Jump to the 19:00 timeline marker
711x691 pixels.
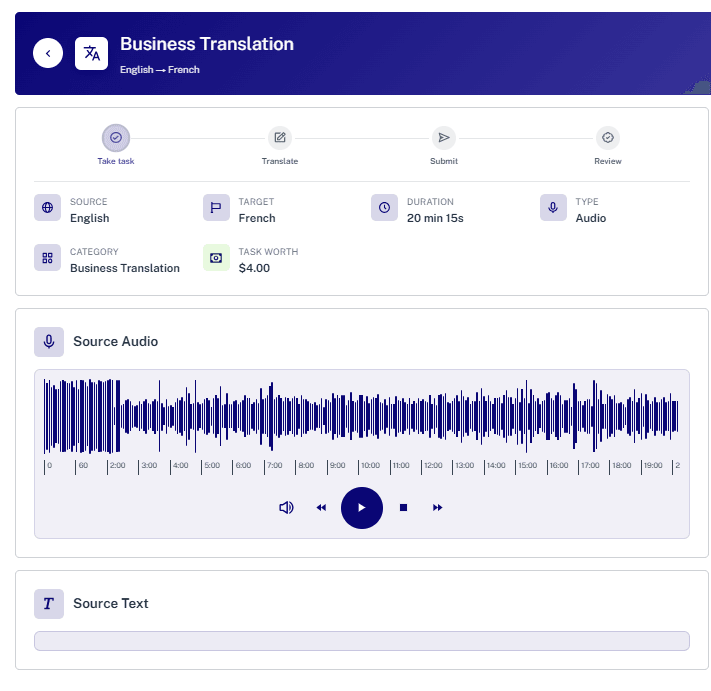[653, 466]
